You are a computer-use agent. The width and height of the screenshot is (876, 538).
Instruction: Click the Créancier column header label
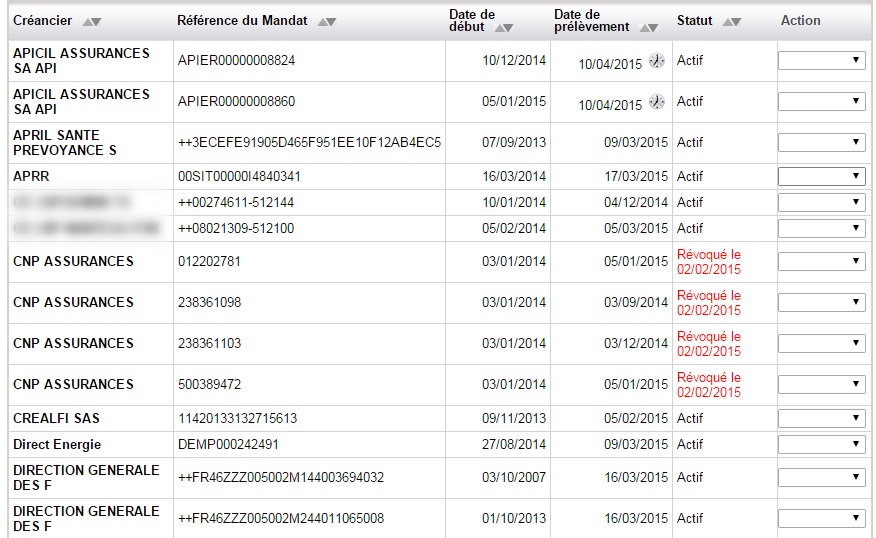tap(42, 21)
